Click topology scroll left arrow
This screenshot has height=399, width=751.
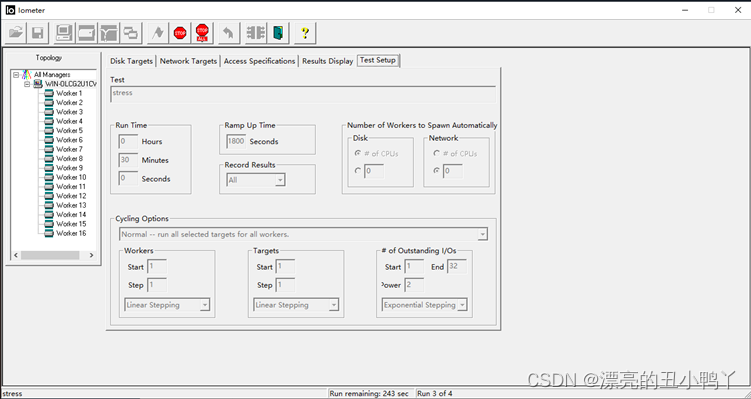tap(16, 255)
